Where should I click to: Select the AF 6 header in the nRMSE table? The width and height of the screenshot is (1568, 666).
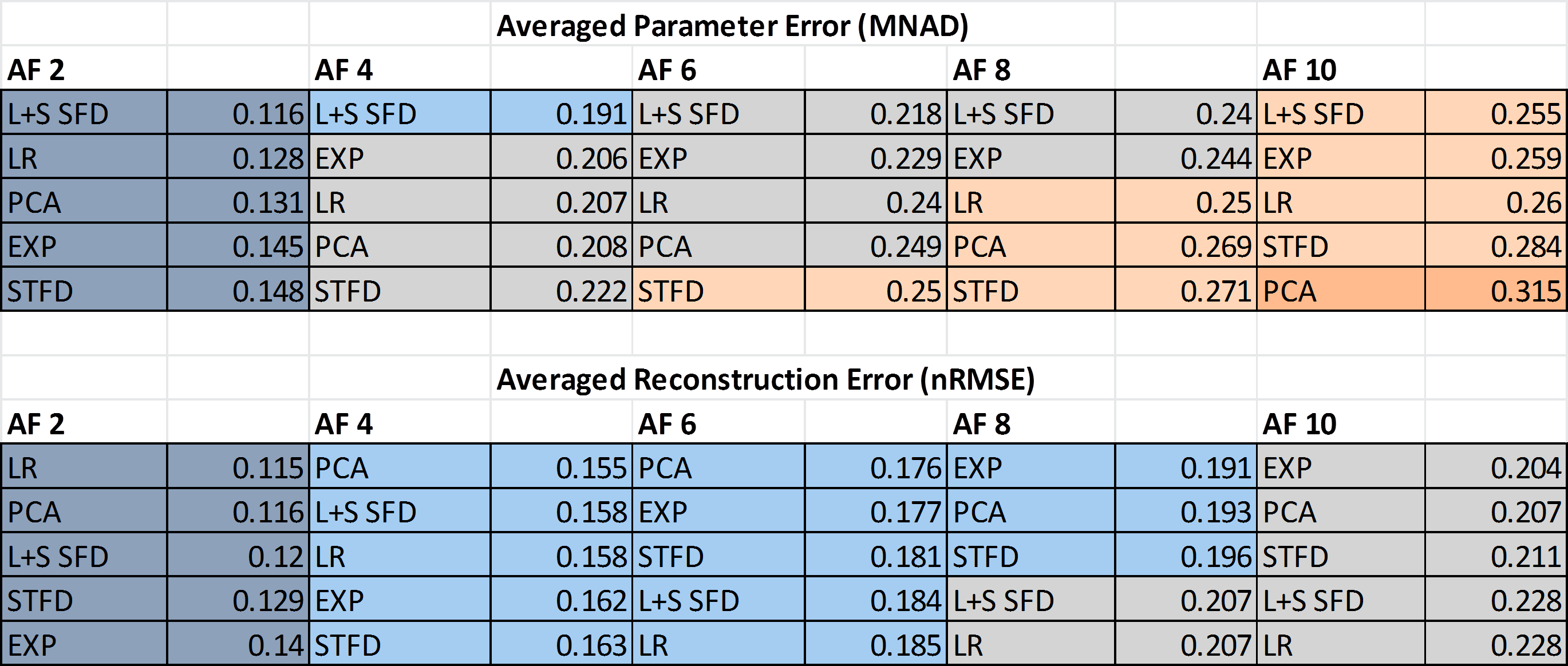pos(666,424)
